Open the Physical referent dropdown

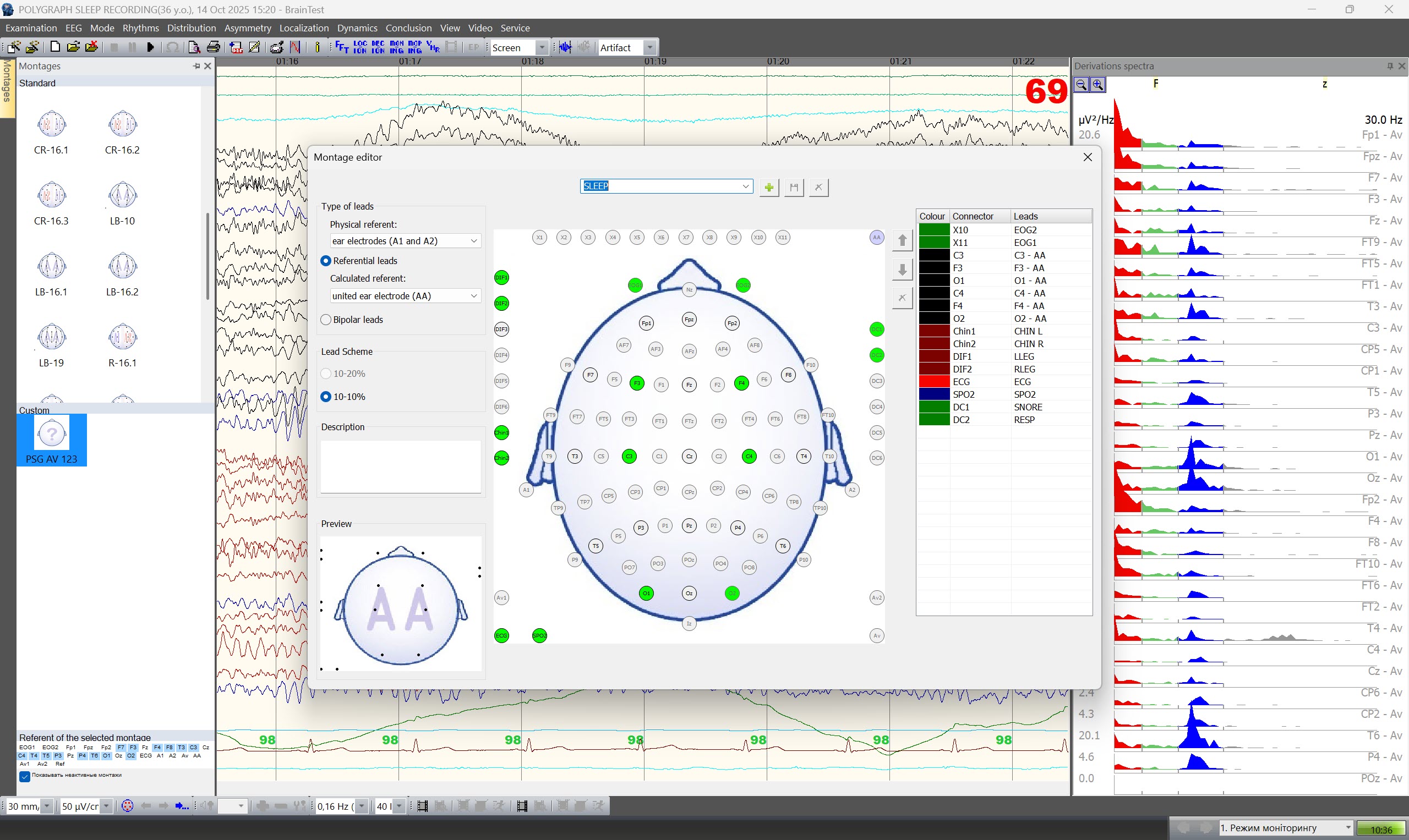tap(473, 241)
